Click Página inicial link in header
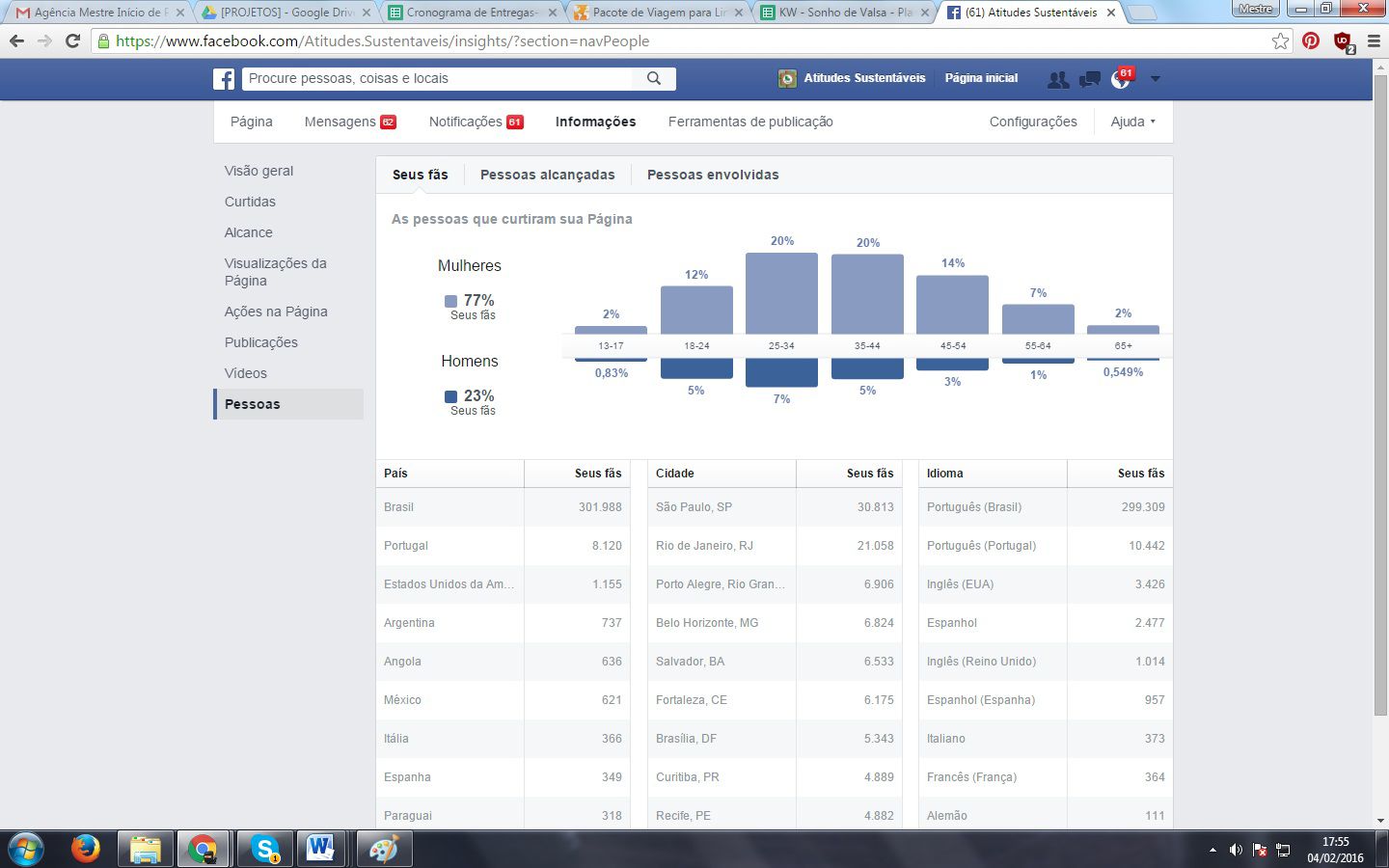Screen dimensions: 1389x868 [x=981, y=78]
